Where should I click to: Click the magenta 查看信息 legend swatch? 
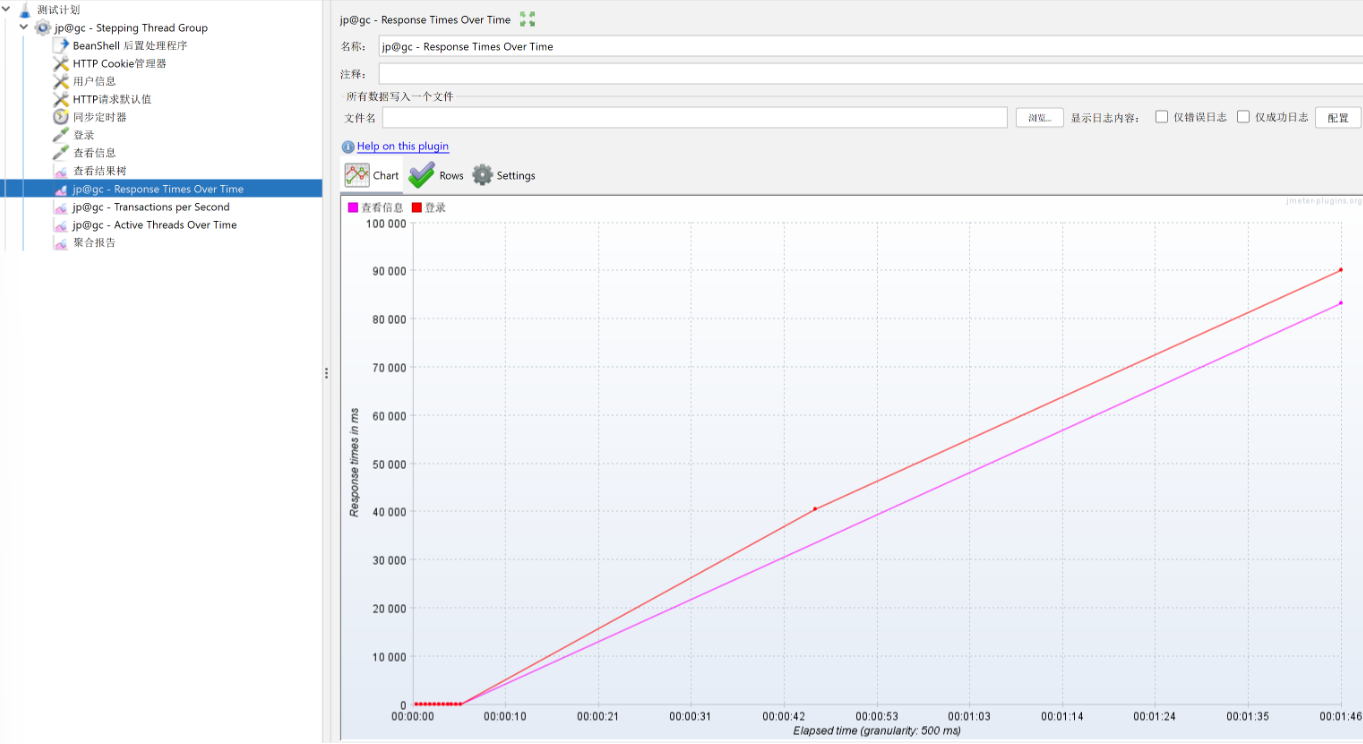(353, 208)
